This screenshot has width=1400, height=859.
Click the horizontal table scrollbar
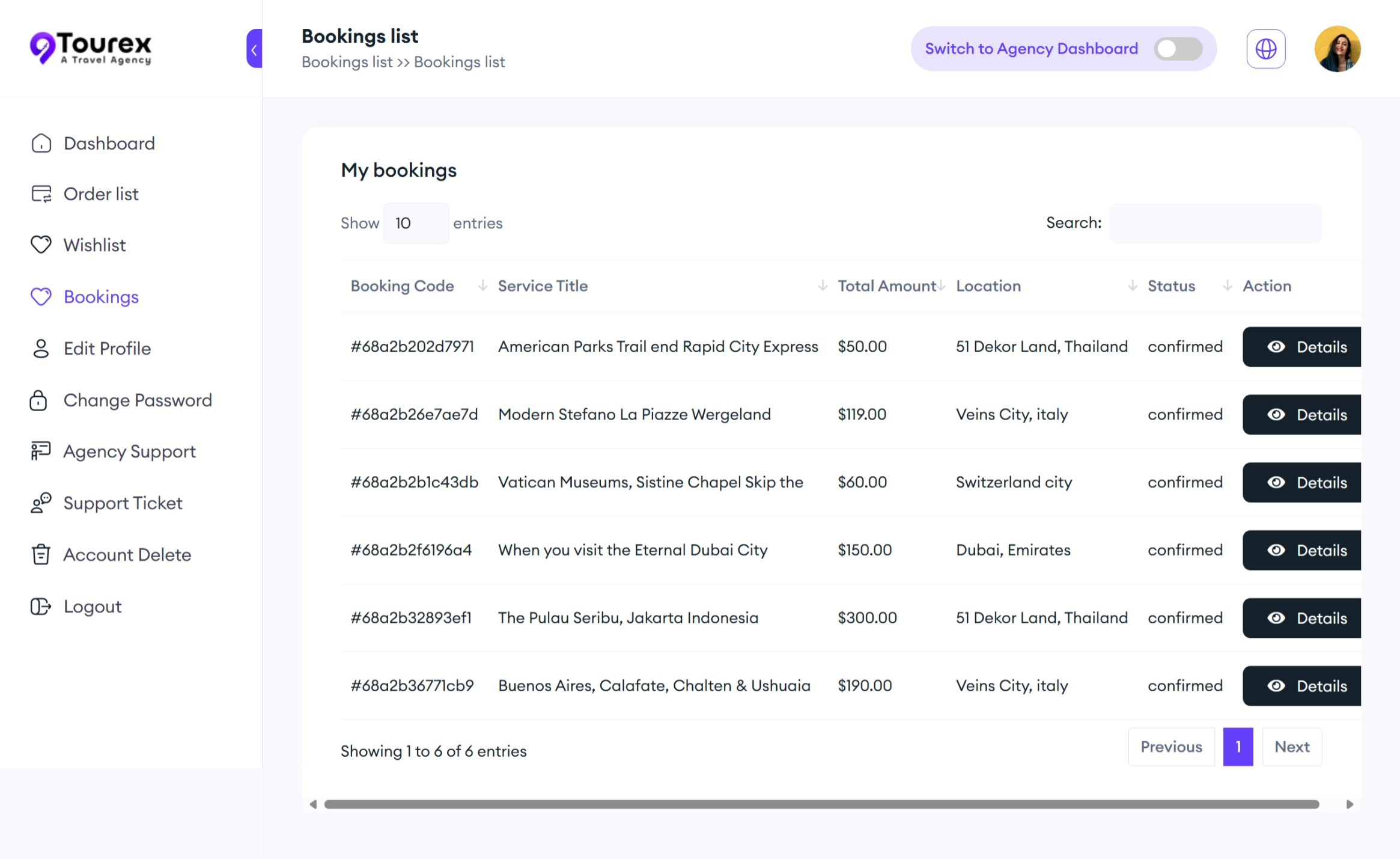pyautogui.click(x=821, y=804)
